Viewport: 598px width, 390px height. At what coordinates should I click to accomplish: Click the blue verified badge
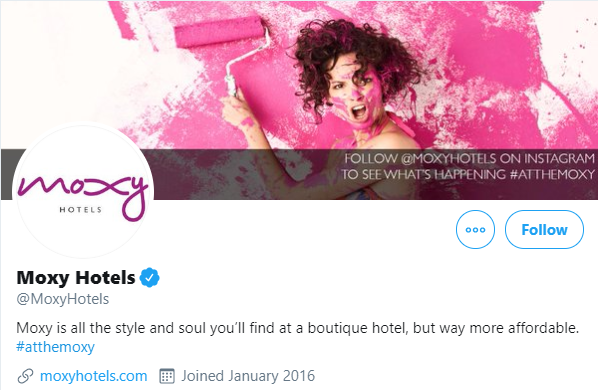tap(150, 277)
